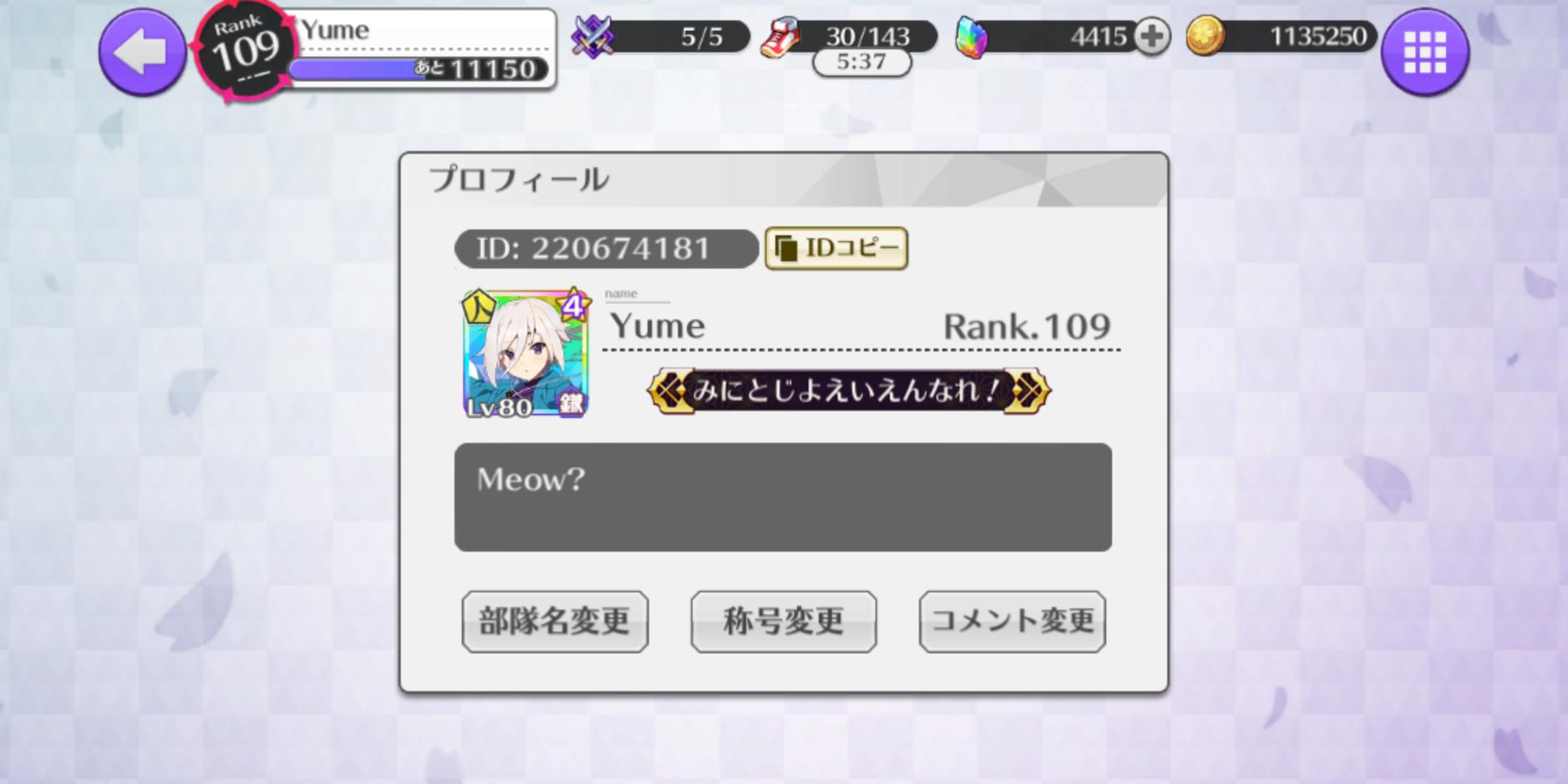Tap the Rank 109 badge

point(245,52)
